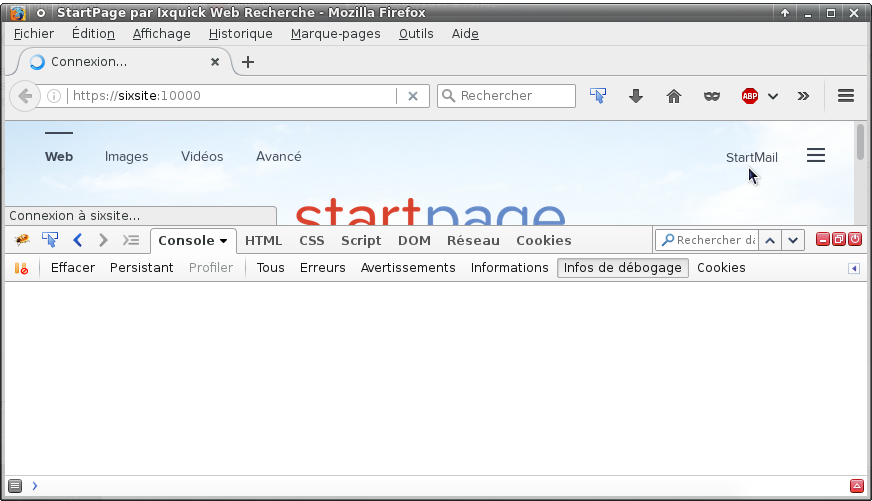
Task: Focus the Rechercher browser search box
Action: coord(506,96)
